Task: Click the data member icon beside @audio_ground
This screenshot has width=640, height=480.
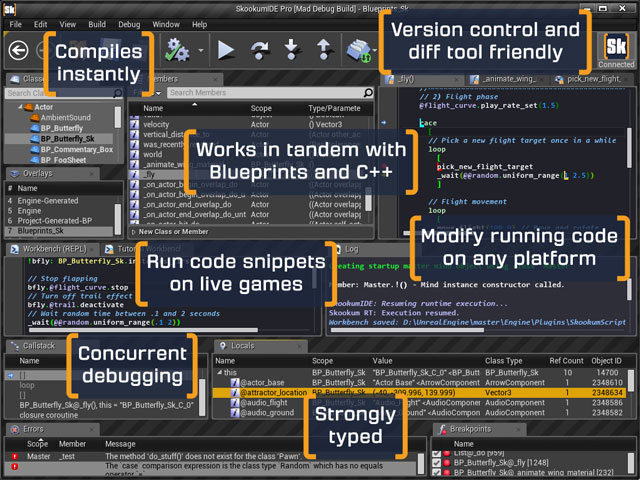Action: point(235,413)
